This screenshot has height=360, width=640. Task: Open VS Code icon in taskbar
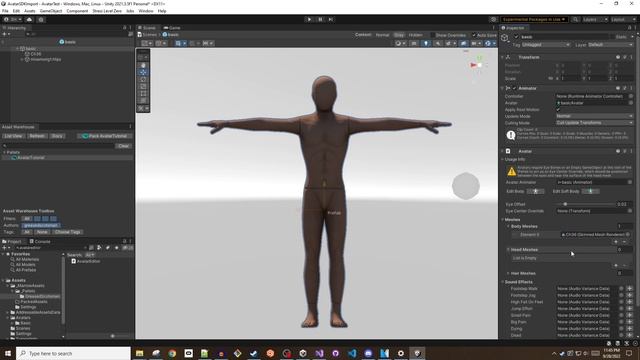pos(352,353)
